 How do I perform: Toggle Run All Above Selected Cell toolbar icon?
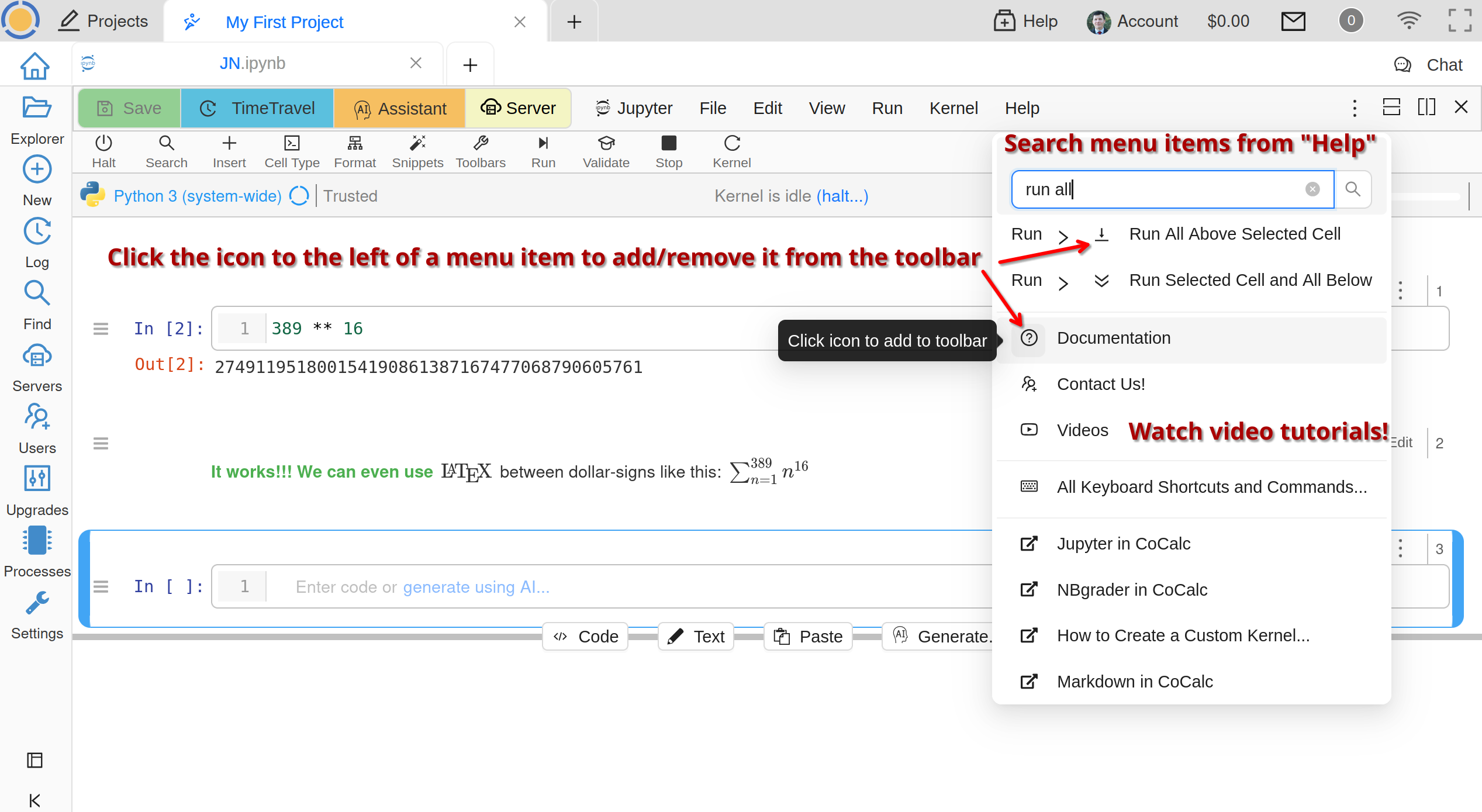(1101, 234)
